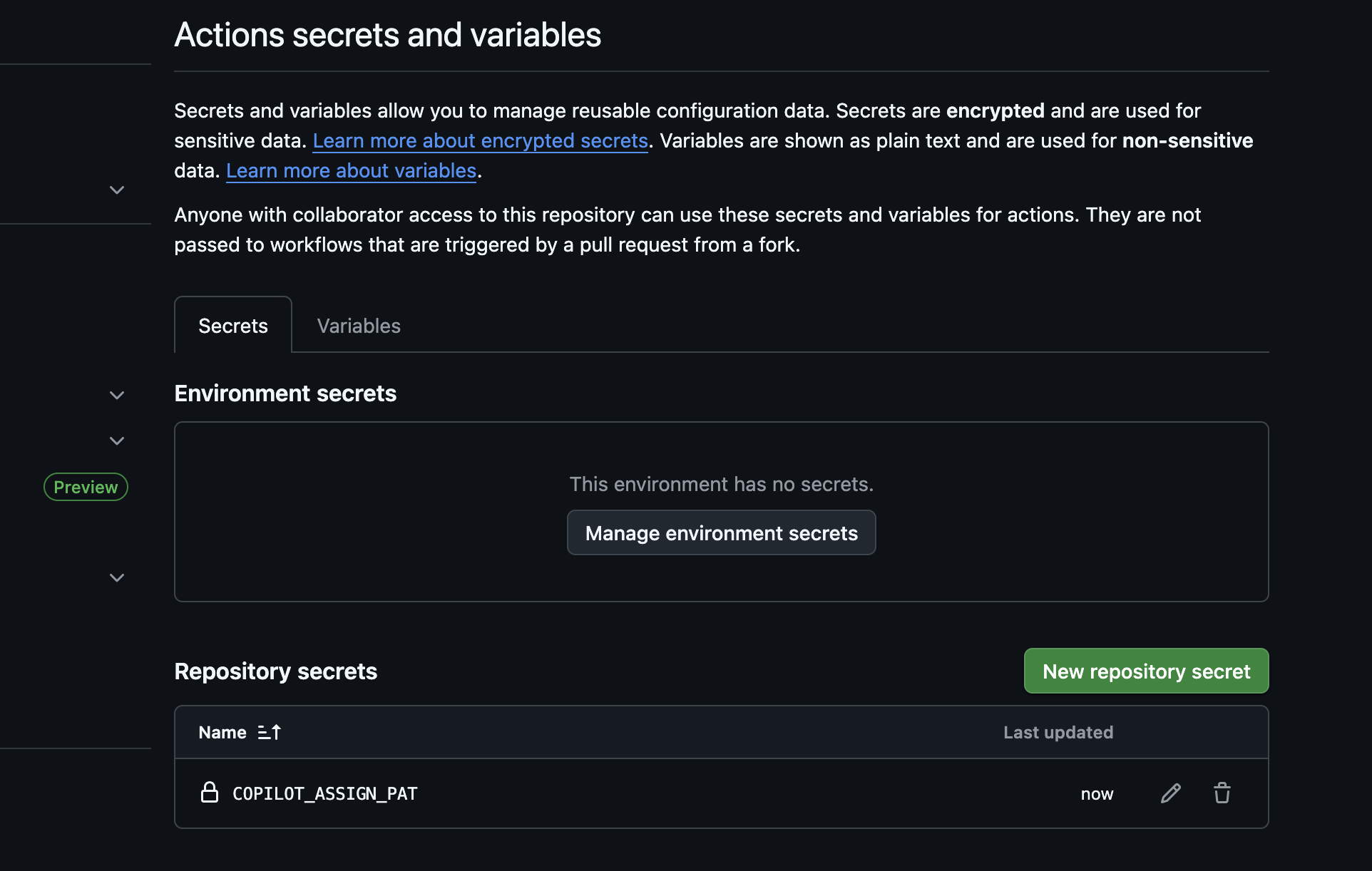Expand the topmost sidebar chevron
The height and width of the screenshot is (871, 1372).
116,190
